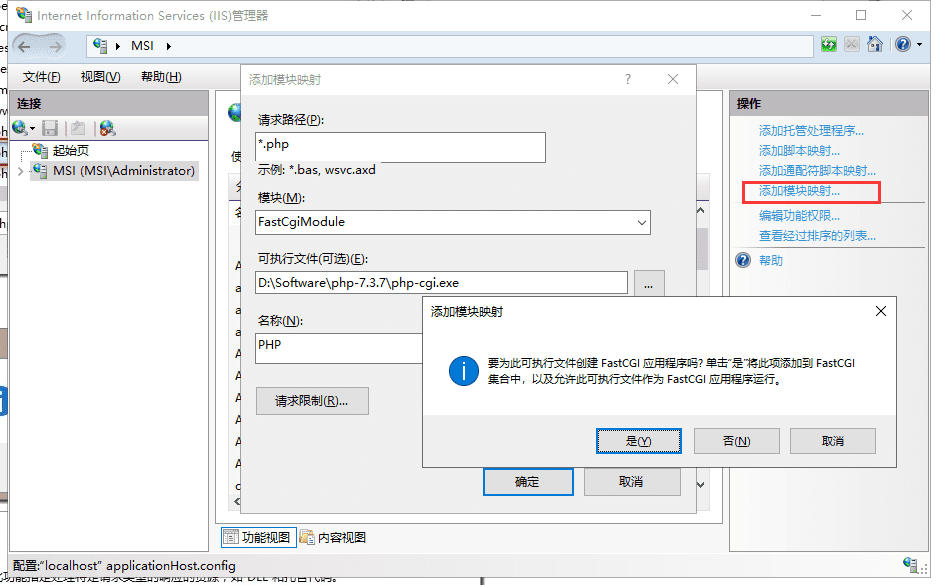
Task: Click the save icon in Connections toolbar
Action: point(50,128)
